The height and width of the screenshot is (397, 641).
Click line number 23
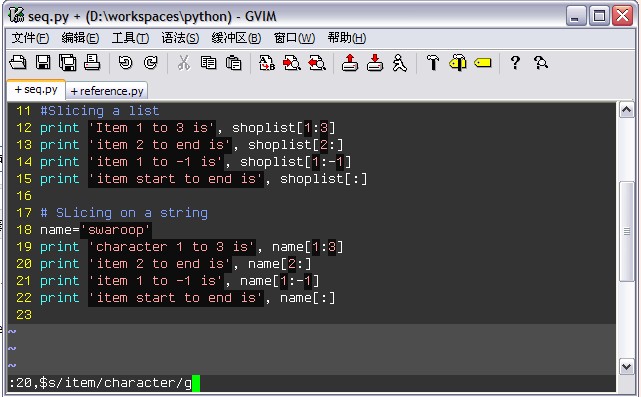[24, 314]
